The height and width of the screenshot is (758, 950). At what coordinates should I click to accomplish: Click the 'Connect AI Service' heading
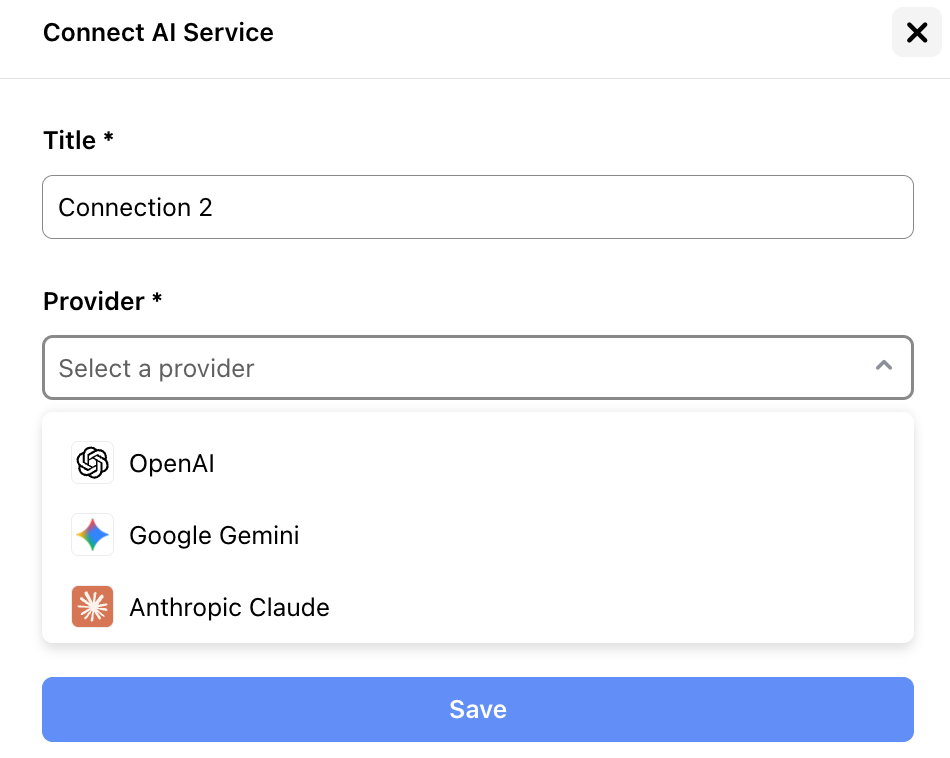158,33
